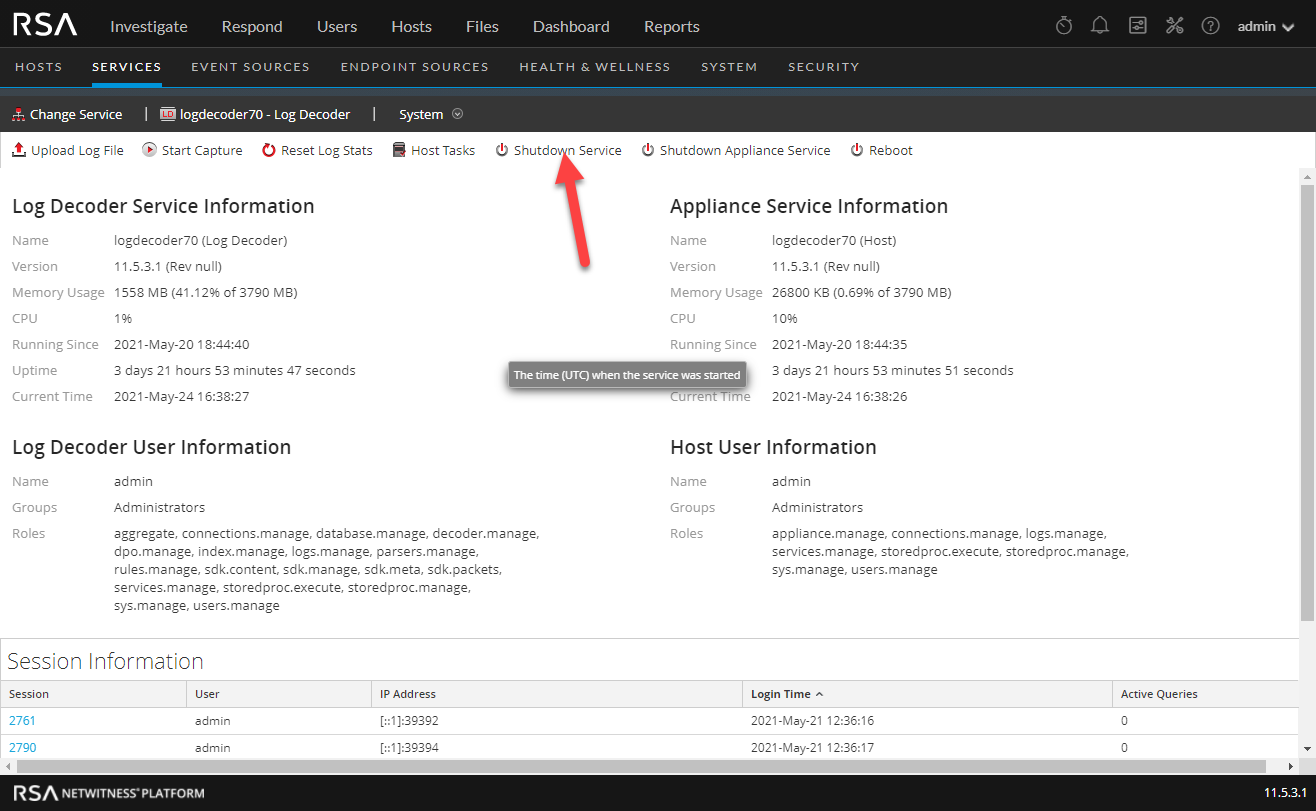
Task: Click the Reset Log Stats icon
Action: (269, 150)
